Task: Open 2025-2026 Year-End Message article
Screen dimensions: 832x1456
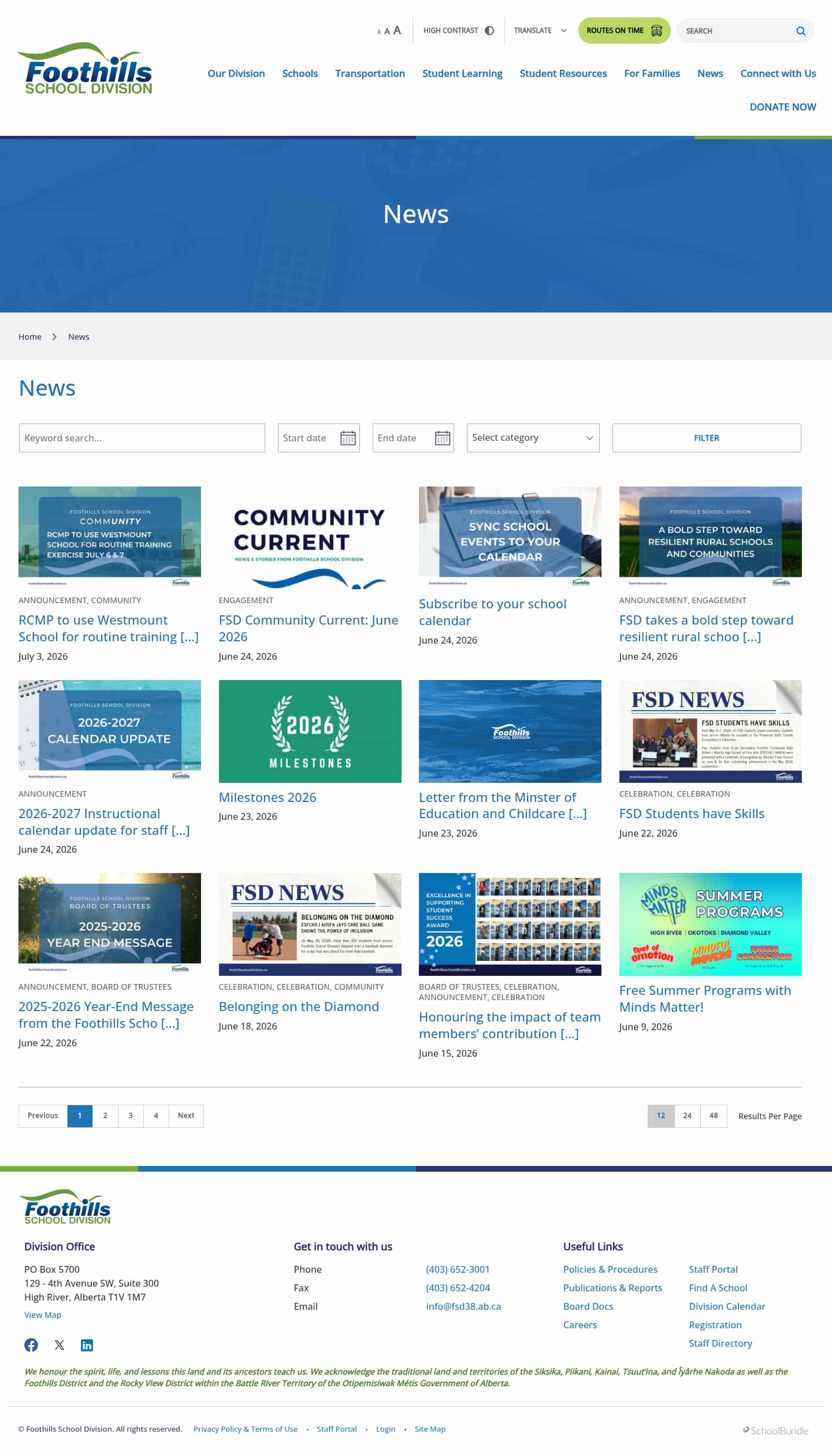Action: [106, 1015]
